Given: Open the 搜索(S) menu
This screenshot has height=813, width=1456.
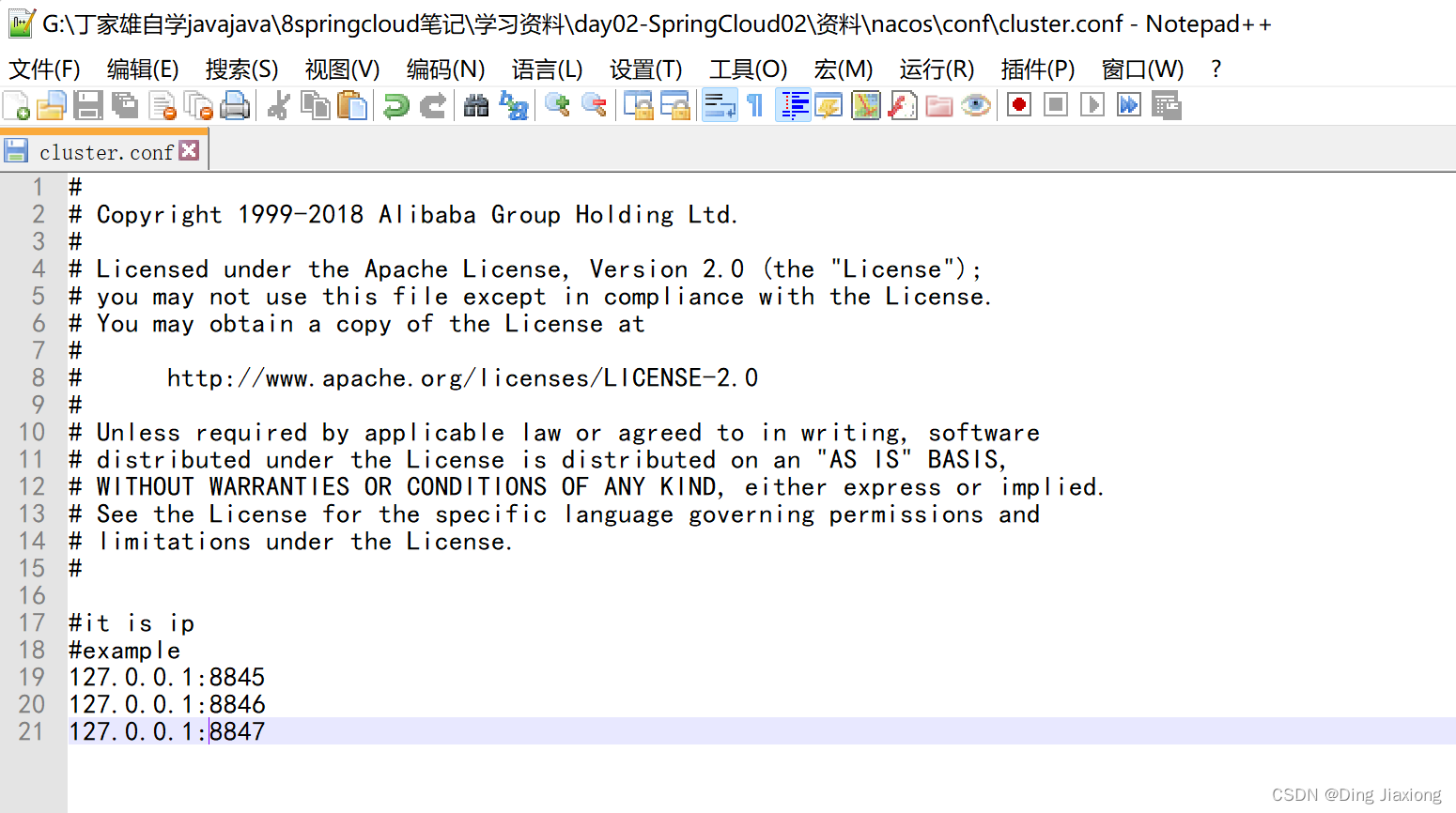Looking at the screenshot, I should point(242,69).
